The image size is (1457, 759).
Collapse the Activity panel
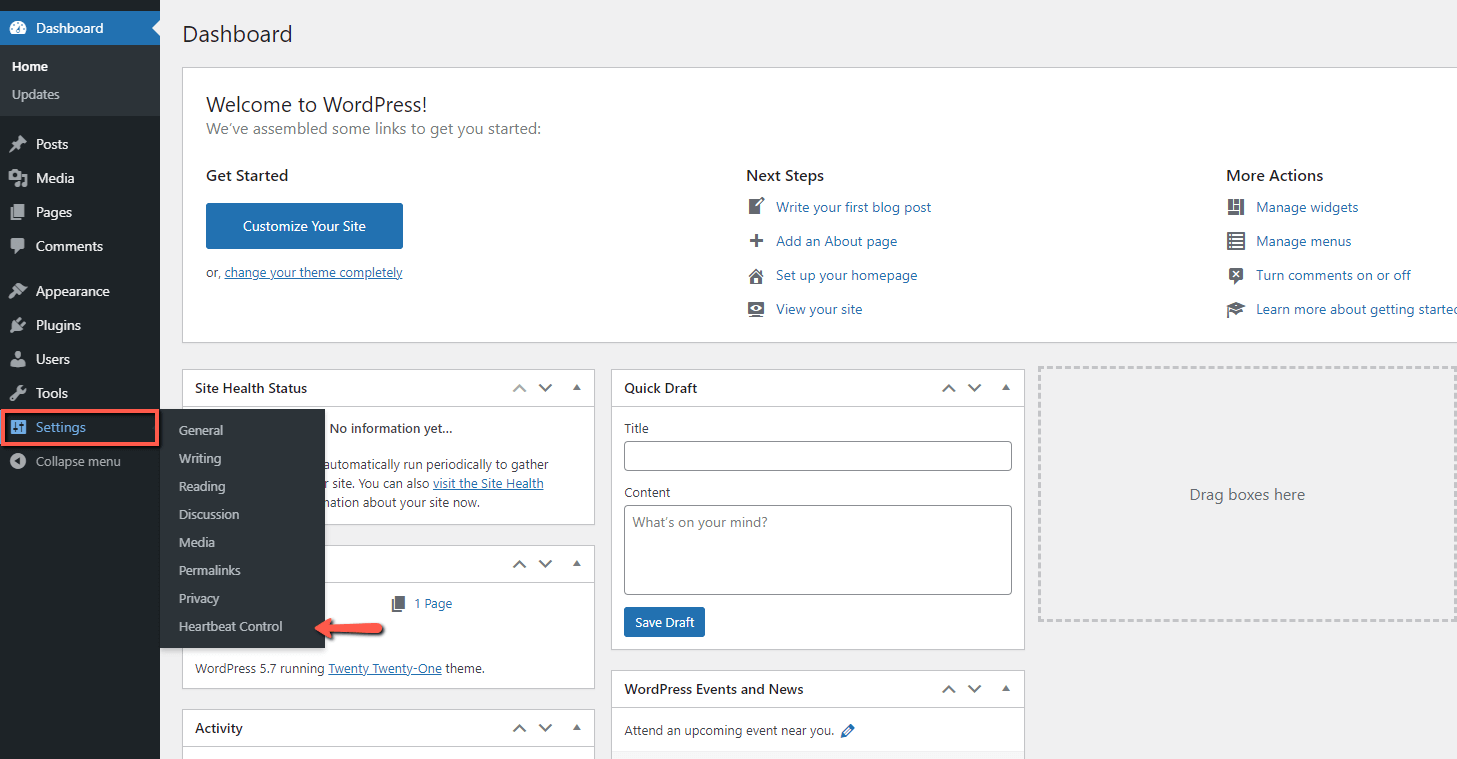pyautogui.click(x=577, y=727)
